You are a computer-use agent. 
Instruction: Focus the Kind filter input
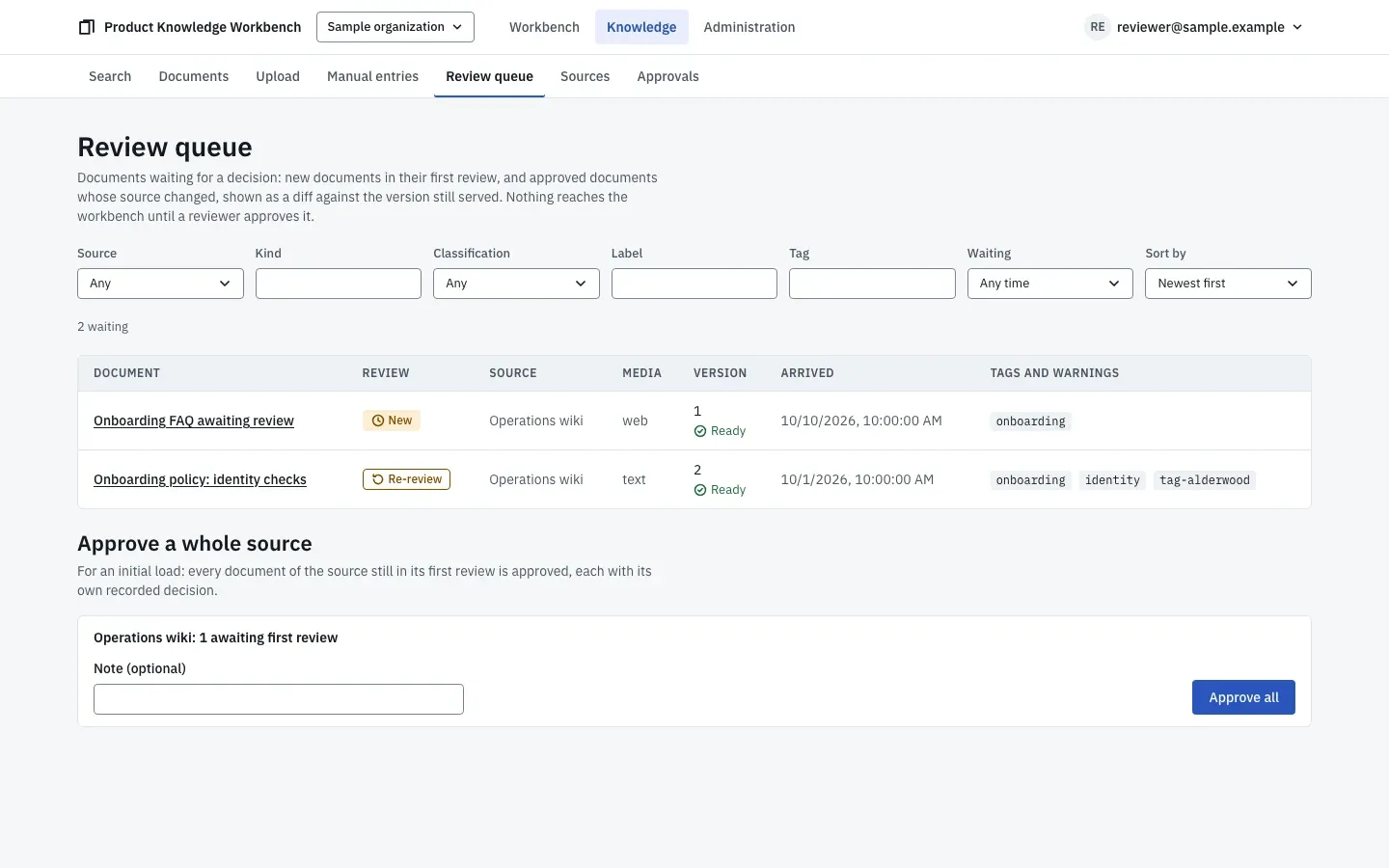339,284
